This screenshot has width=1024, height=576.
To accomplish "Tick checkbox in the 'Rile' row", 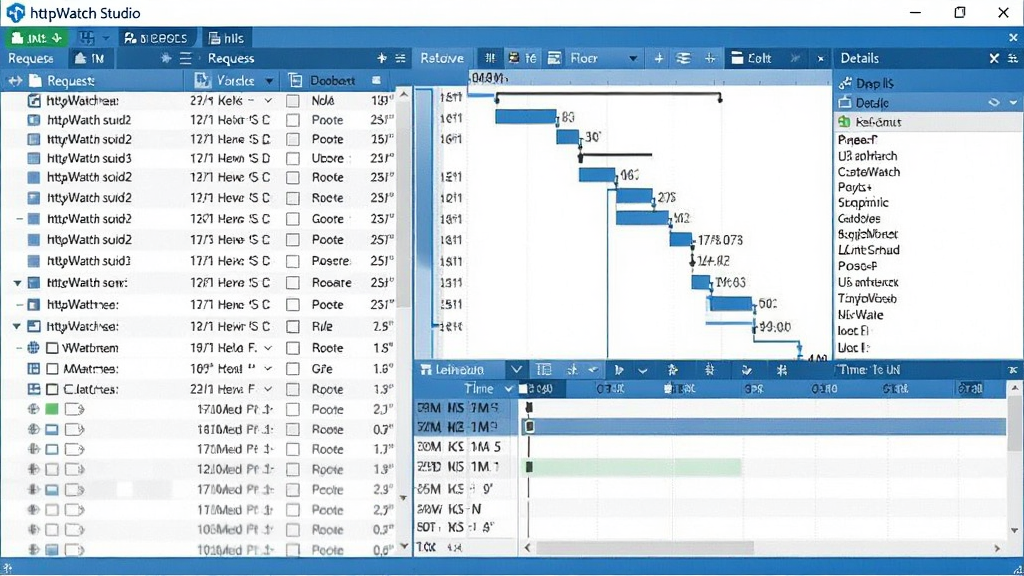I will pos(293,327).
